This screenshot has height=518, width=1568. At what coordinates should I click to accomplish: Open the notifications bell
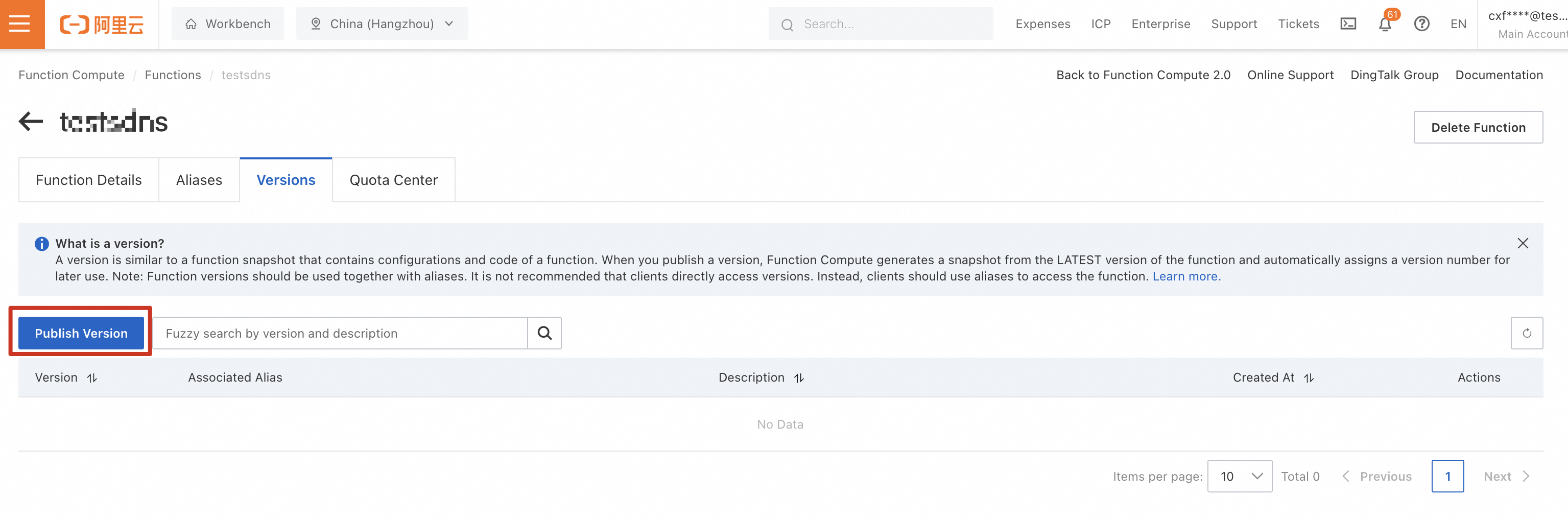1384,25
